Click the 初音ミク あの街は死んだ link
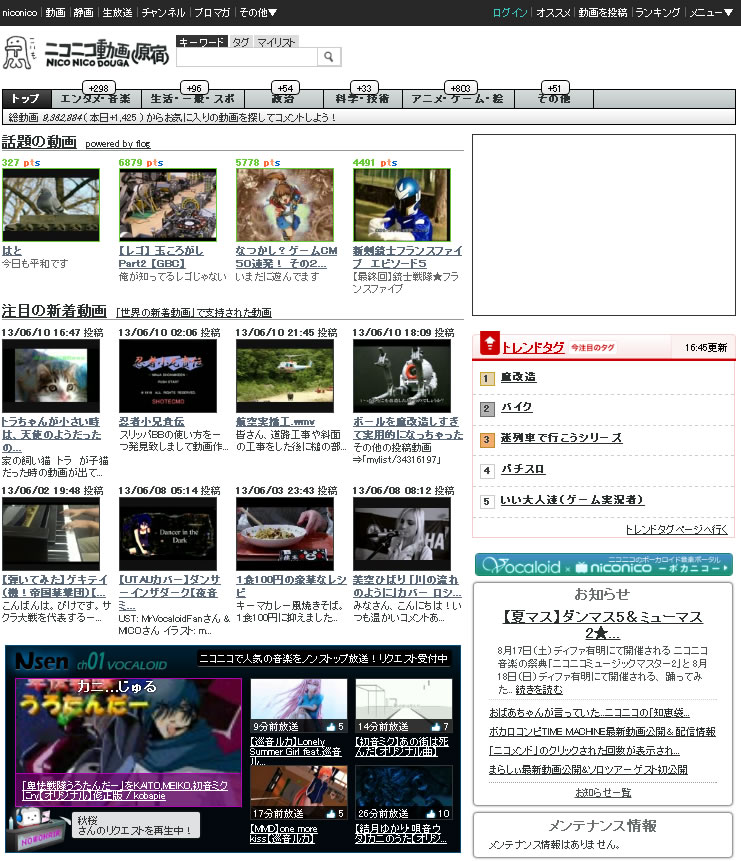 coord(402,747)
